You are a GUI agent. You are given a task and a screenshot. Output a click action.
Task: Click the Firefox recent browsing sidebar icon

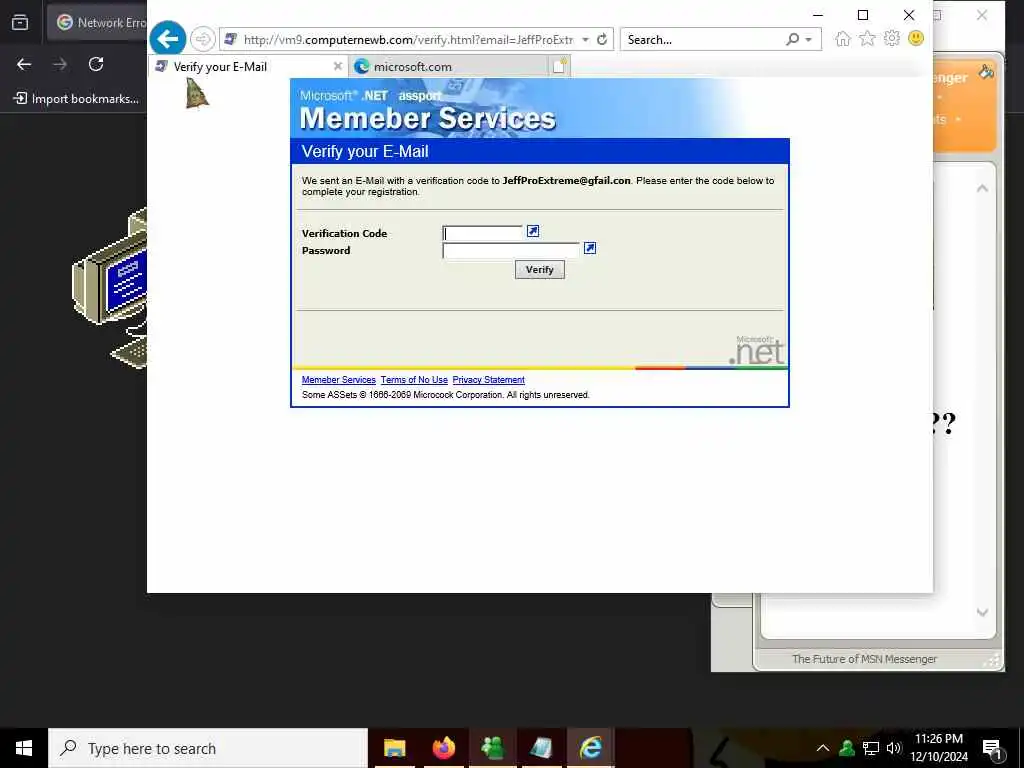point(20,22)
